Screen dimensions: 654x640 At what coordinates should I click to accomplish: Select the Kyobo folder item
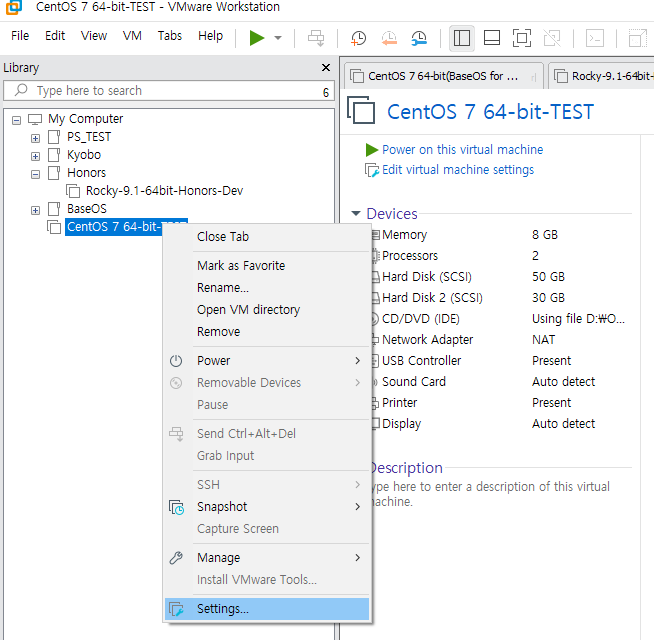point(84,155)
